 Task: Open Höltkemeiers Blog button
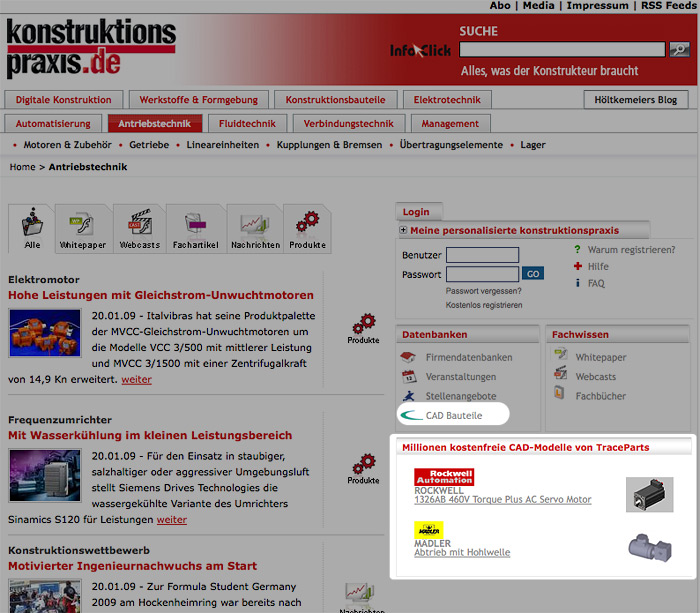pos(636,100)
